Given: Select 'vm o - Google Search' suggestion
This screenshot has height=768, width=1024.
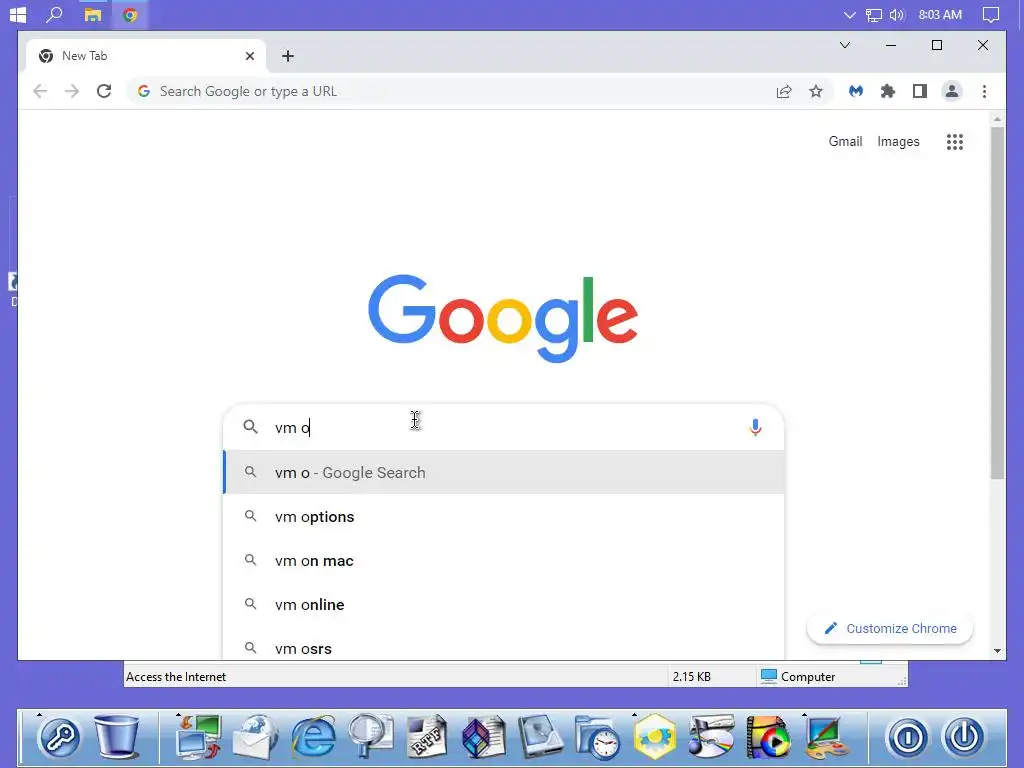Looking at the screenshot, I should [504, 472].
